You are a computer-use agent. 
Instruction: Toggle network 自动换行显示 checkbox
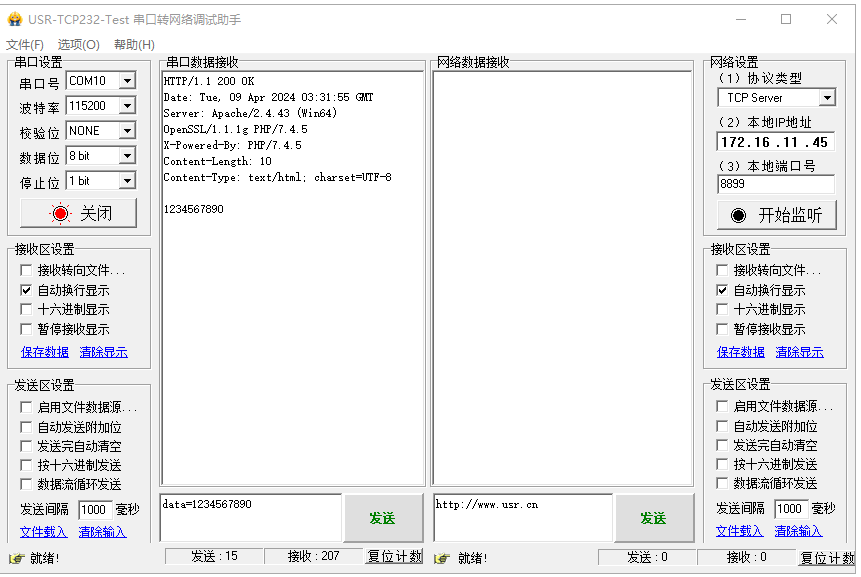click(722, 290)
